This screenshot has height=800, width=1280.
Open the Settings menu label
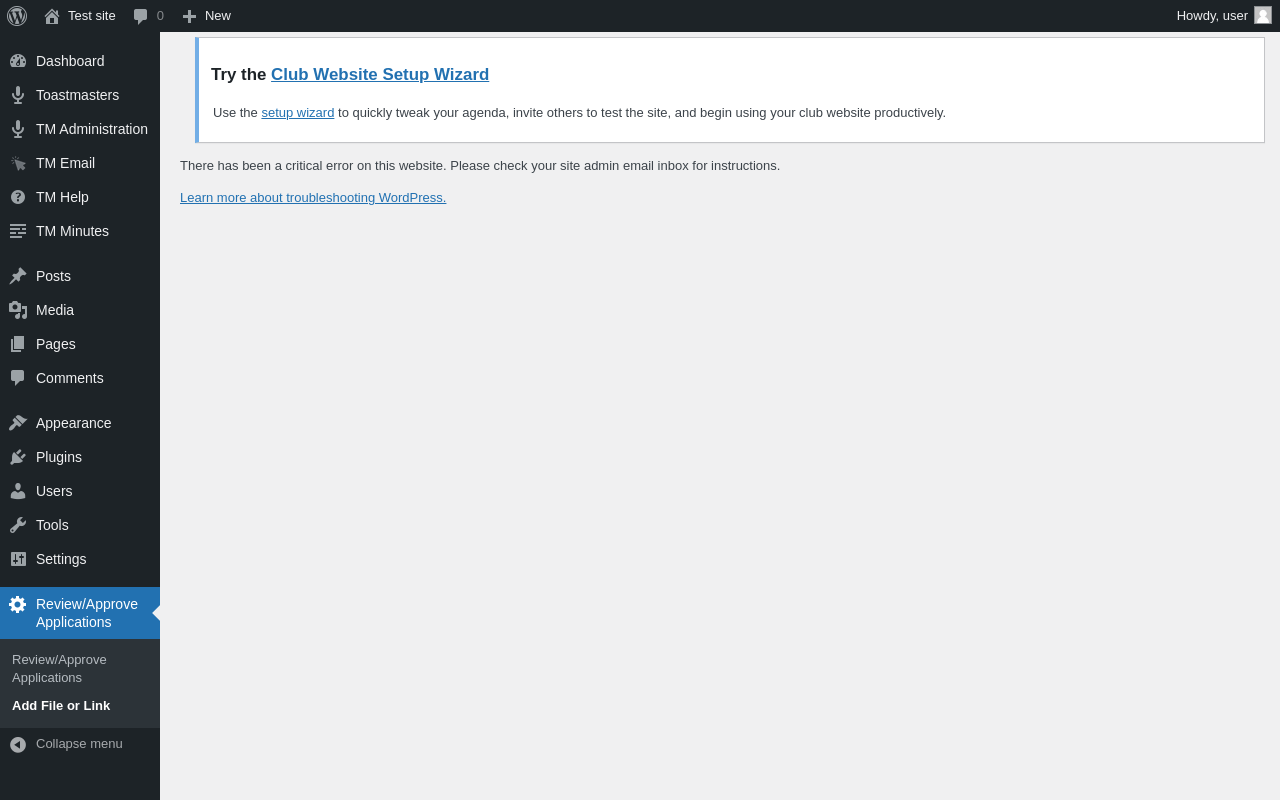[x=61, y=559]
